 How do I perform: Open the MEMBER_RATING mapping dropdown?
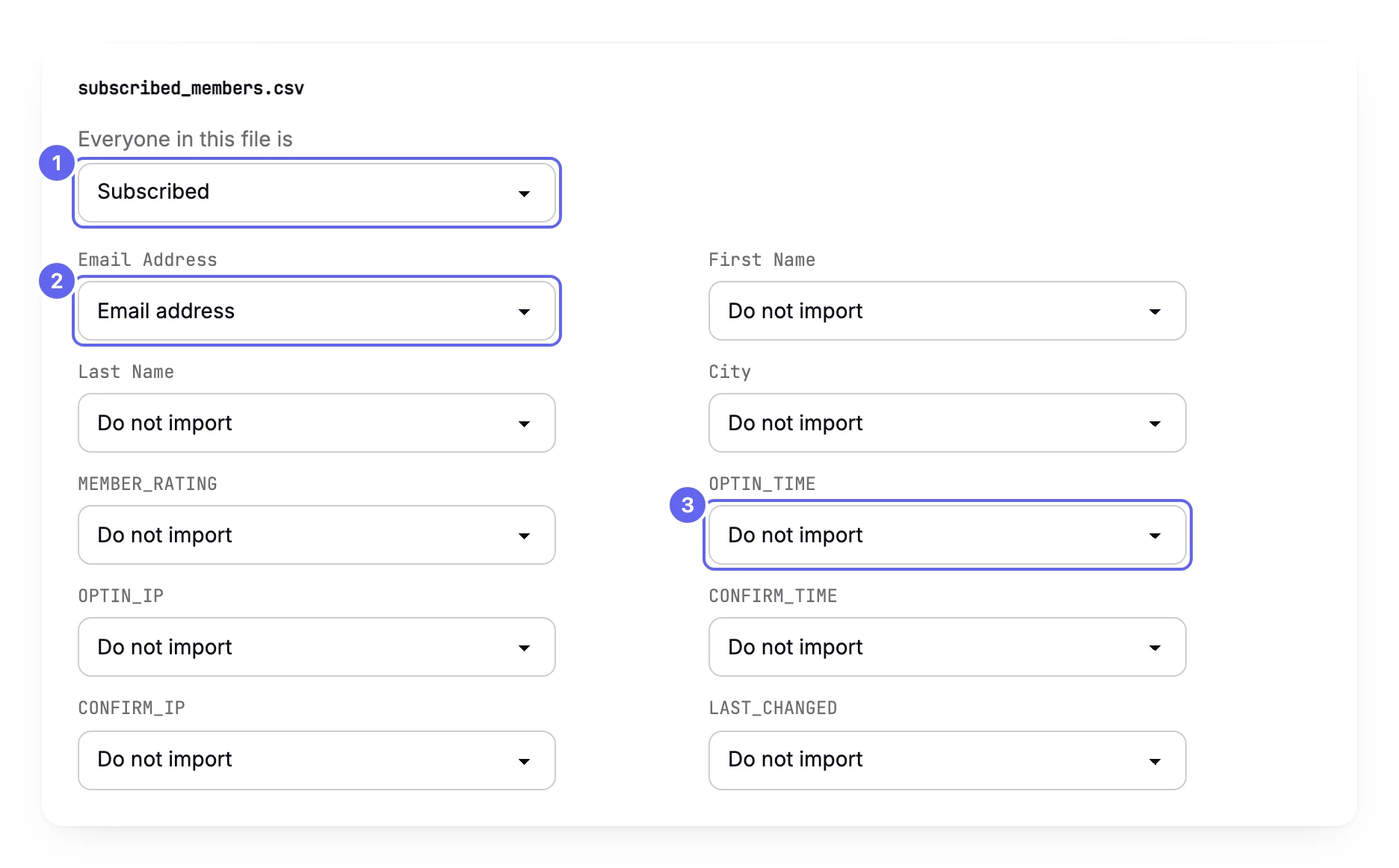317,535
